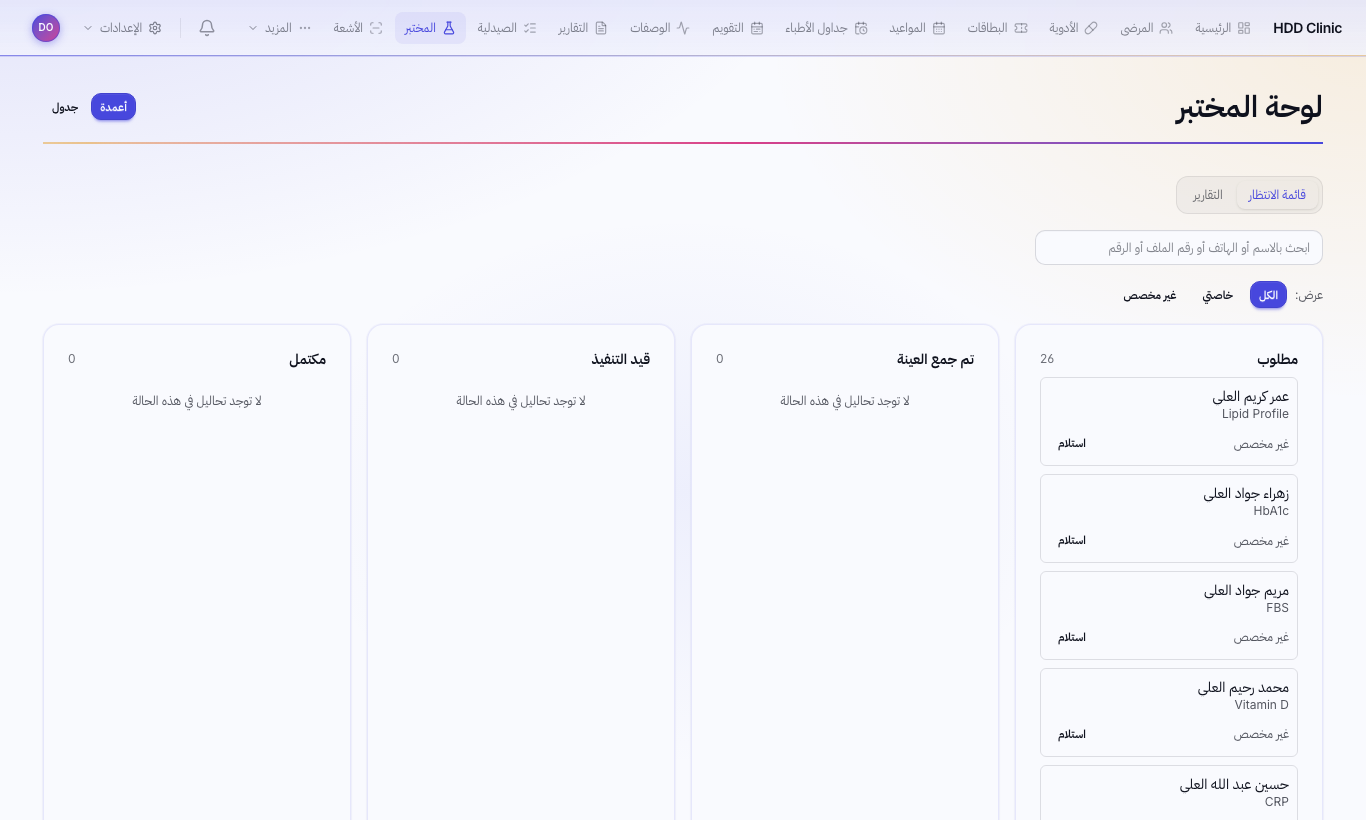Click the مطلوب column header
This screenshot has height=820, width=1366.
pos(1277,359)
